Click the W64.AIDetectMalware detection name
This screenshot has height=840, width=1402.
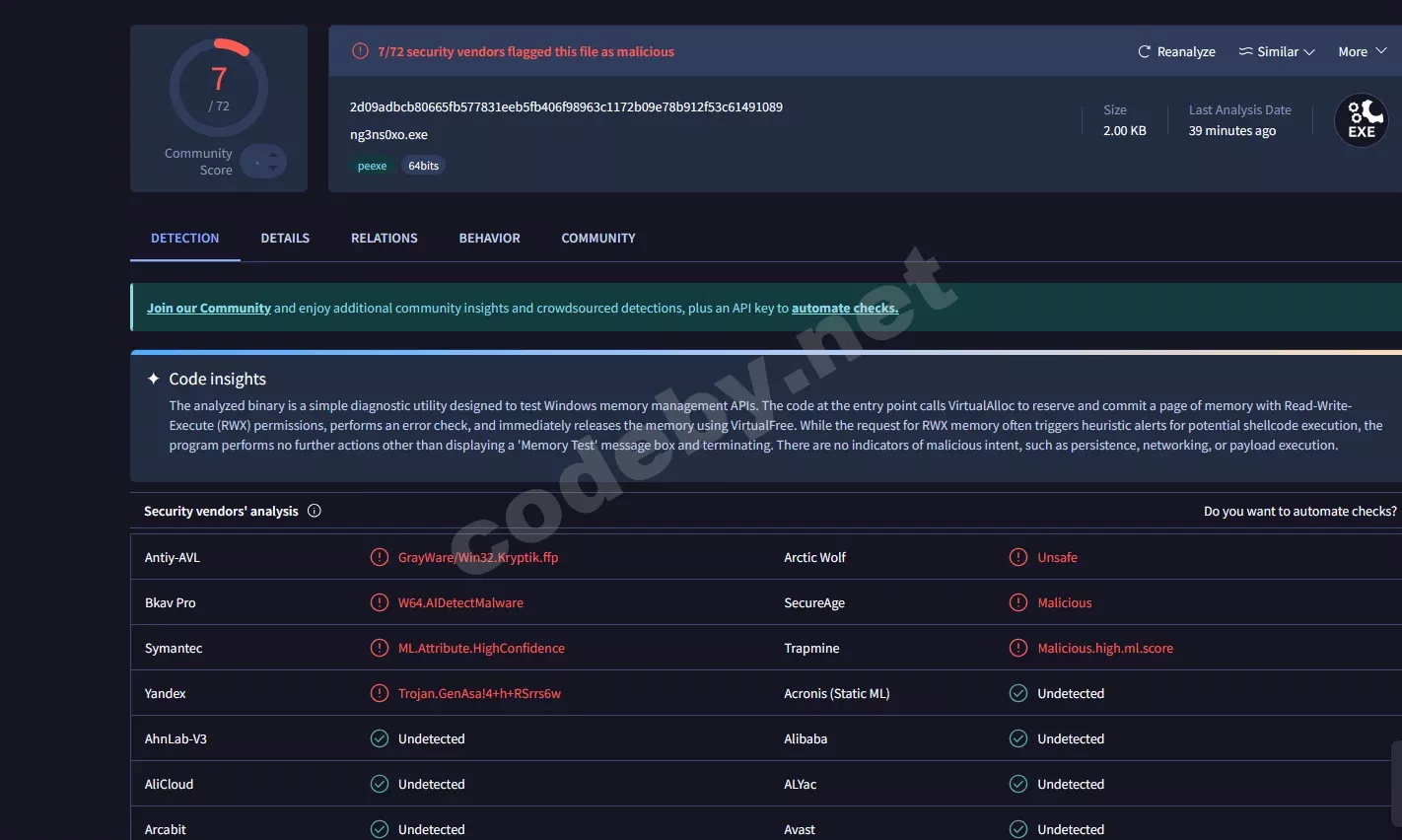460,602
